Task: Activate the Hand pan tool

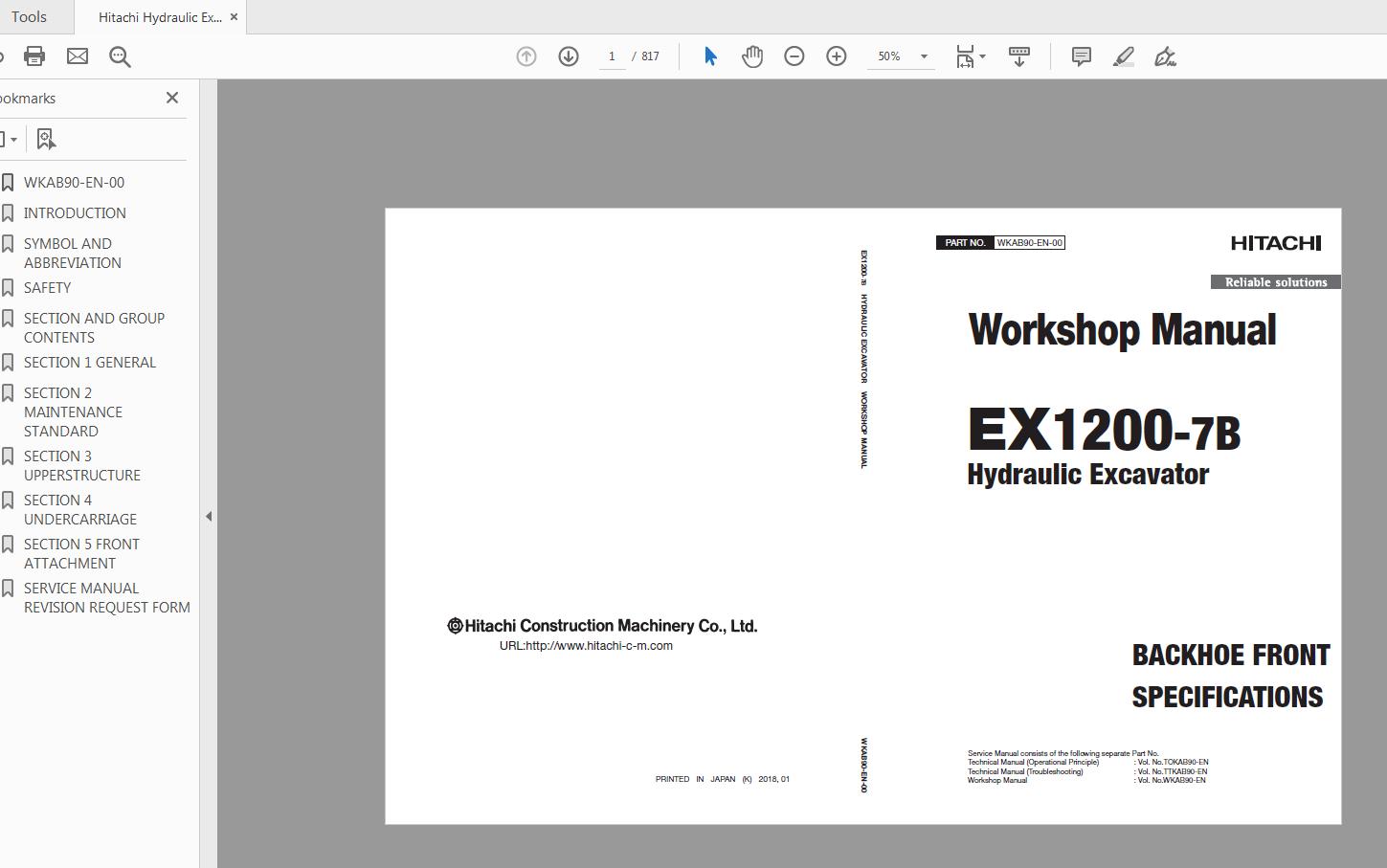Action: [x=752, y=56]
